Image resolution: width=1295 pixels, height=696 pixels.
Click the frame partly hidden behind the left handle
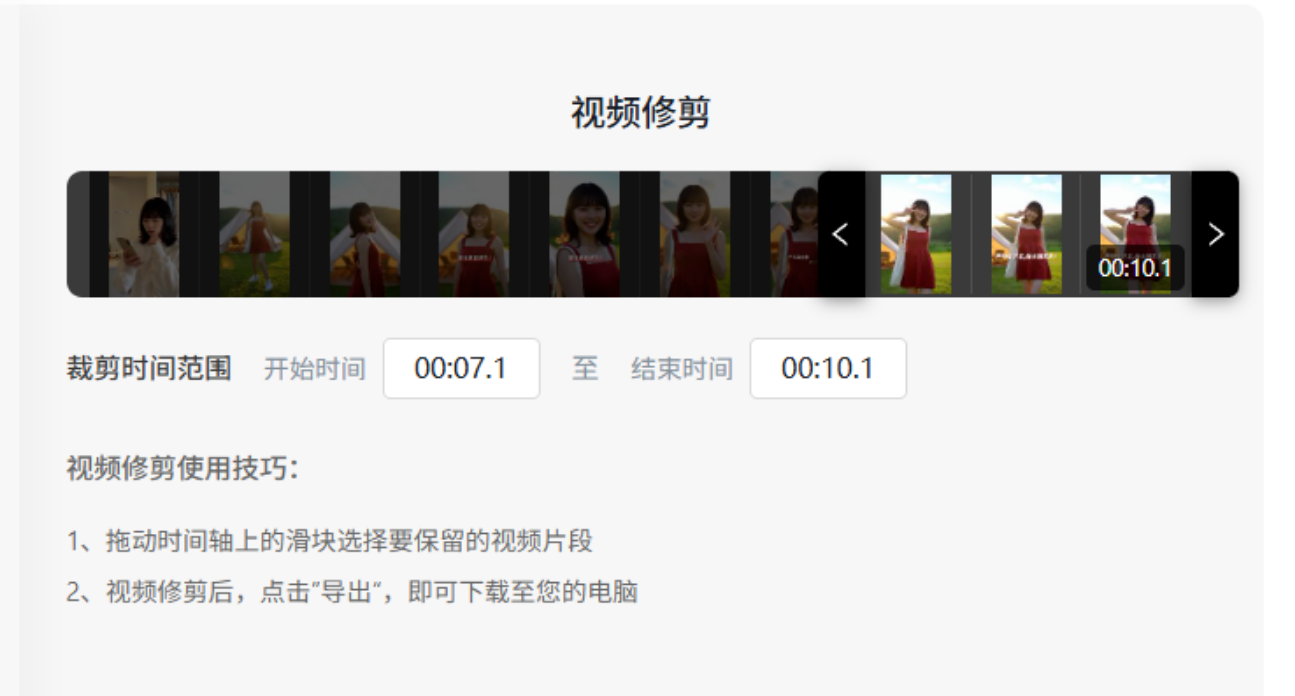coord(794,234)
